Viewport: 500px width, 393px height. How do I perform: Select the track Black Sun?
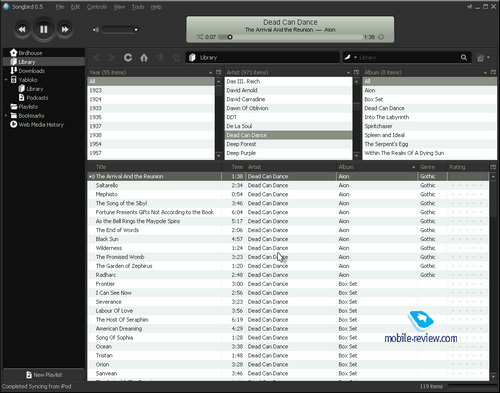point(288,239)
